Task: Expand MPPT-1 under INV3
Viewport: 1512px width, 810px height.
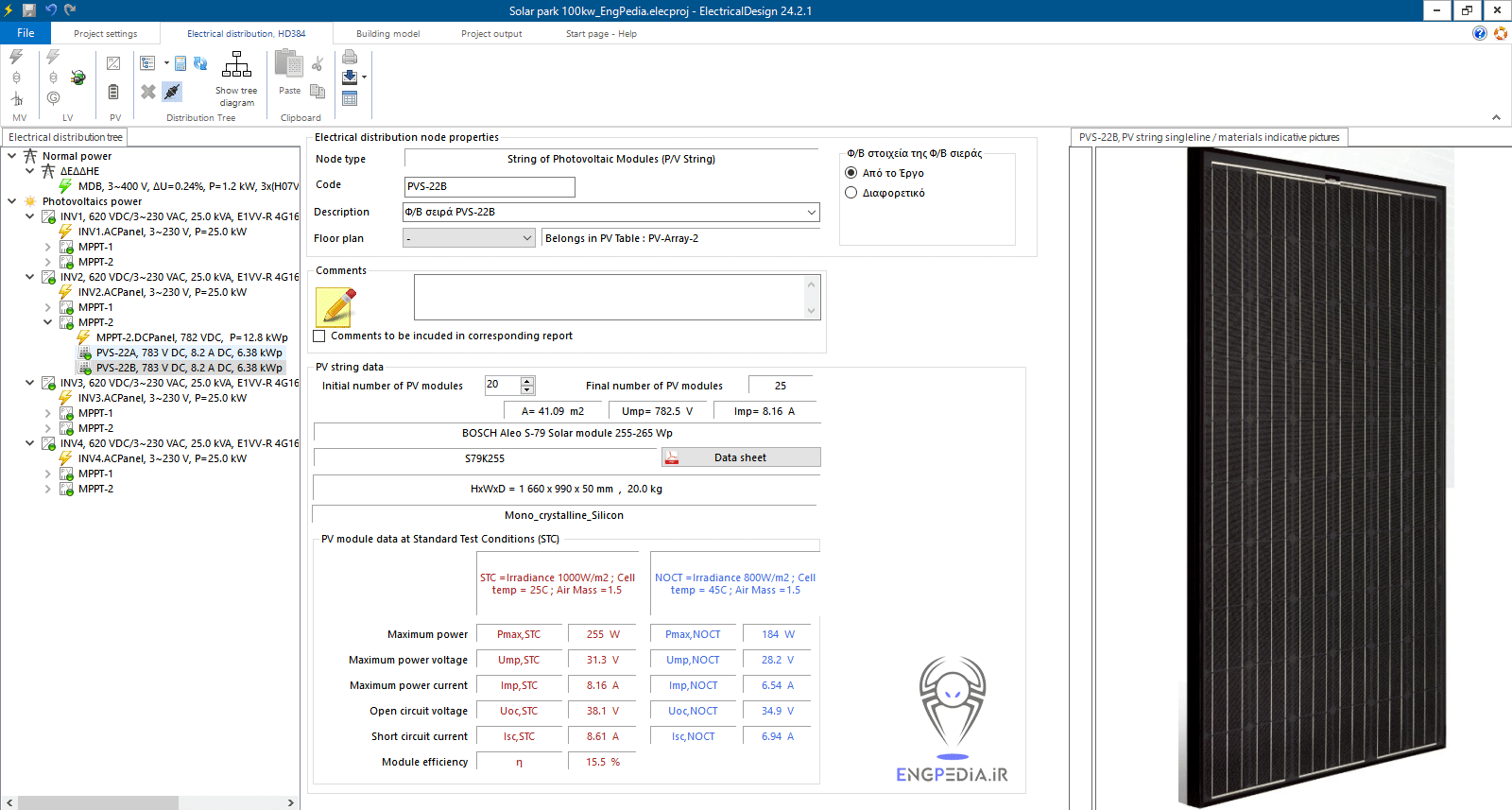Action: 48,413
